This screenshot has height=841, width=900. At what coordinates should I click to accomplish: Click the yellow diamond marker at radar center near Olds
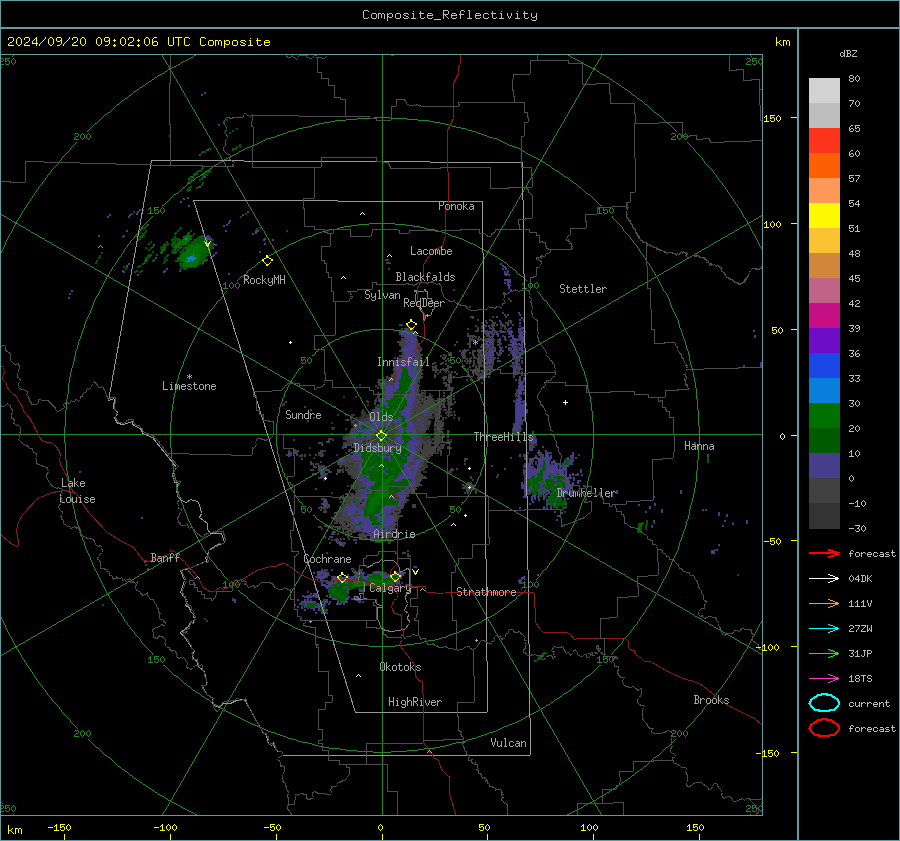pyautogui.click(x=381, y=436)
